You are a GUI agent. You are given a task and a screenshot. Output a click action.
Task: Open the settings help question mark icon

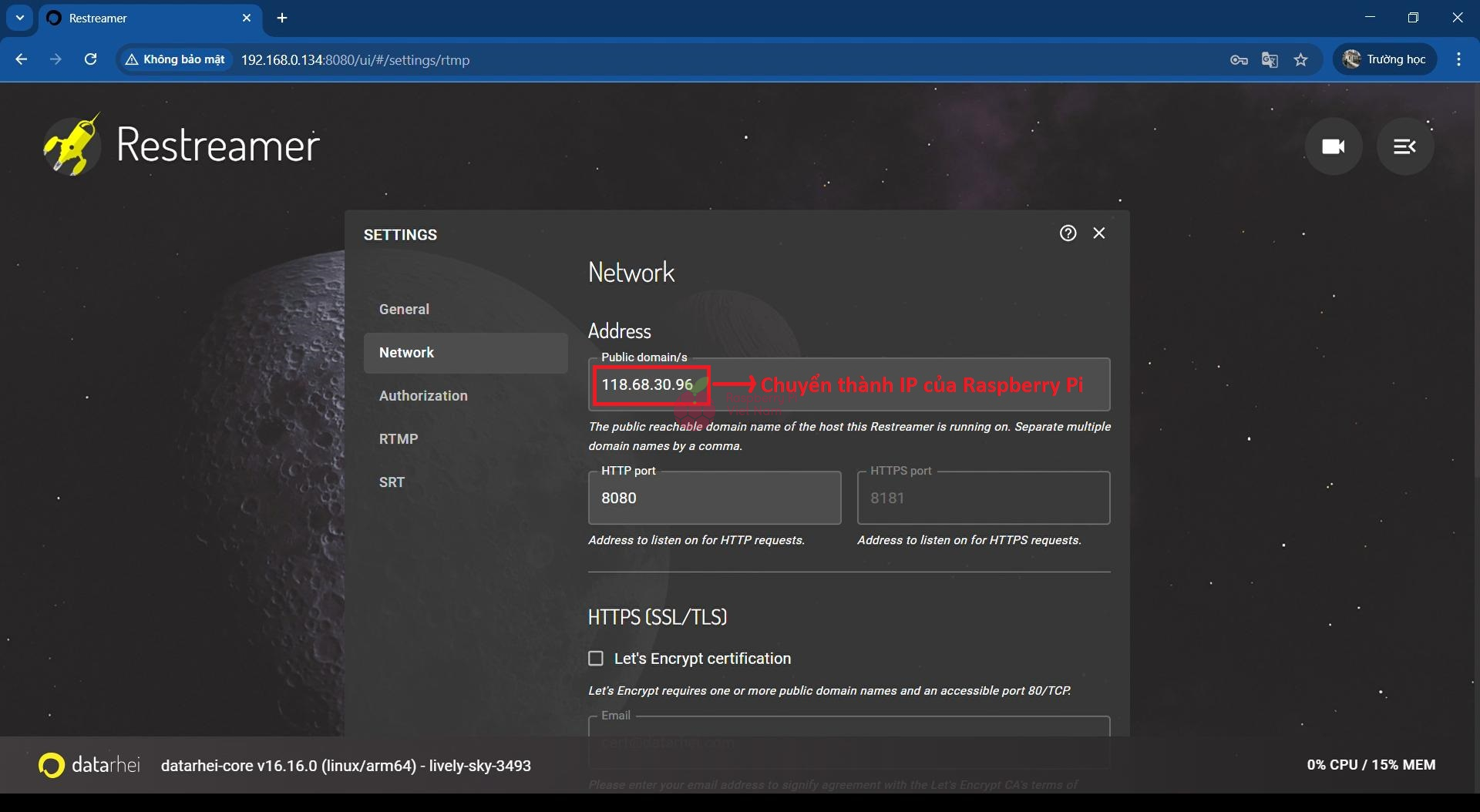[x=1068, y=233]
